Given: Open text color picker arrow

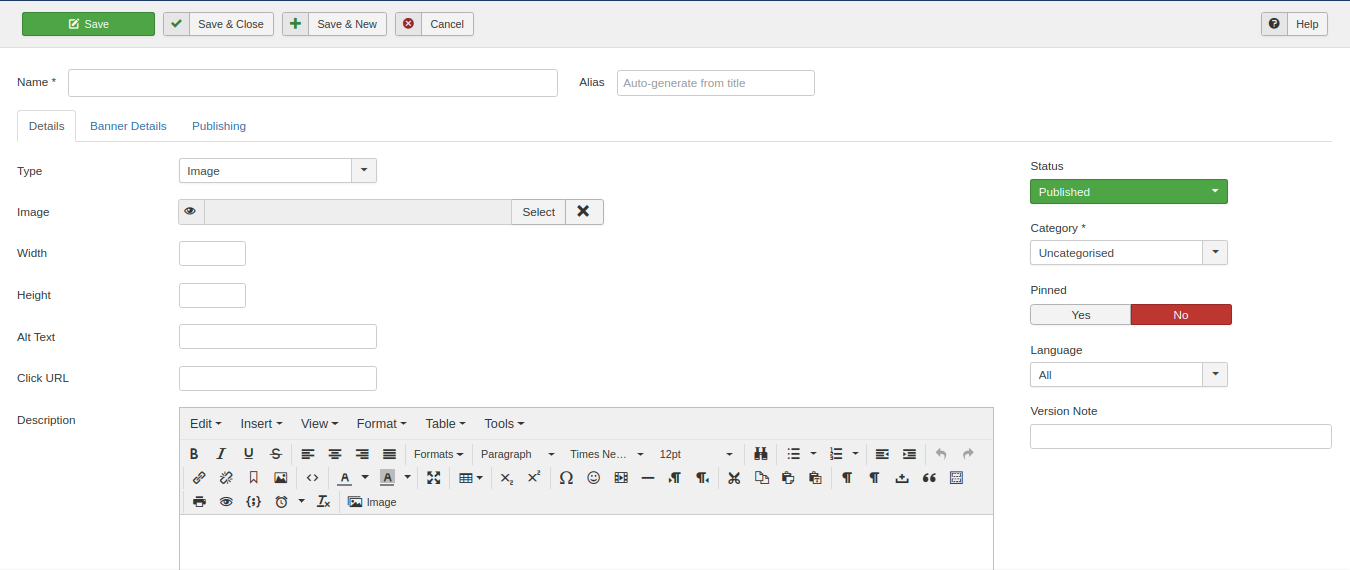Looking at the screenshot, I should click(x=365, y=478).
